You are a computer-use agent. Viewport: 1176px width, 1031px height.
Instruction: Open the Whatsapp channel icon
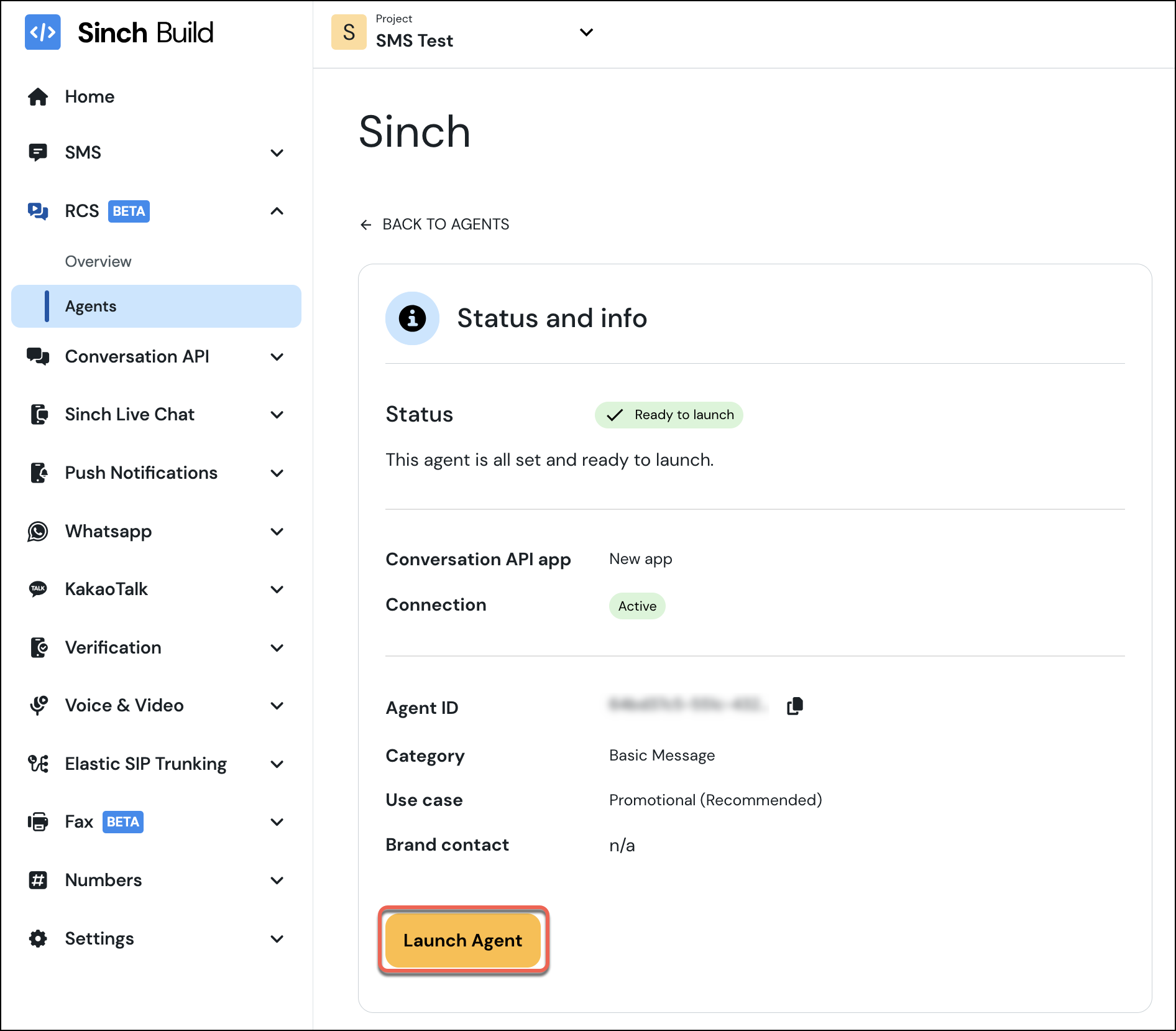[39, 531]
